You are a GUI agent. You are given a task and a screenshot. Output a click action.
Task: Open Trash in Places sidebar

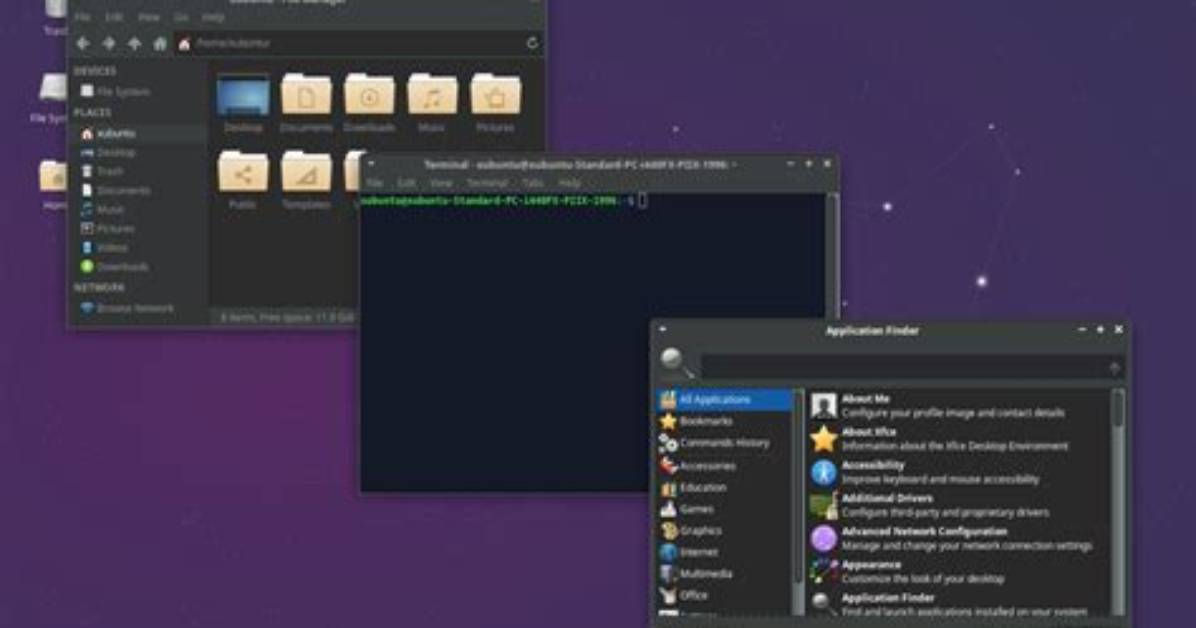pos(102,172)
